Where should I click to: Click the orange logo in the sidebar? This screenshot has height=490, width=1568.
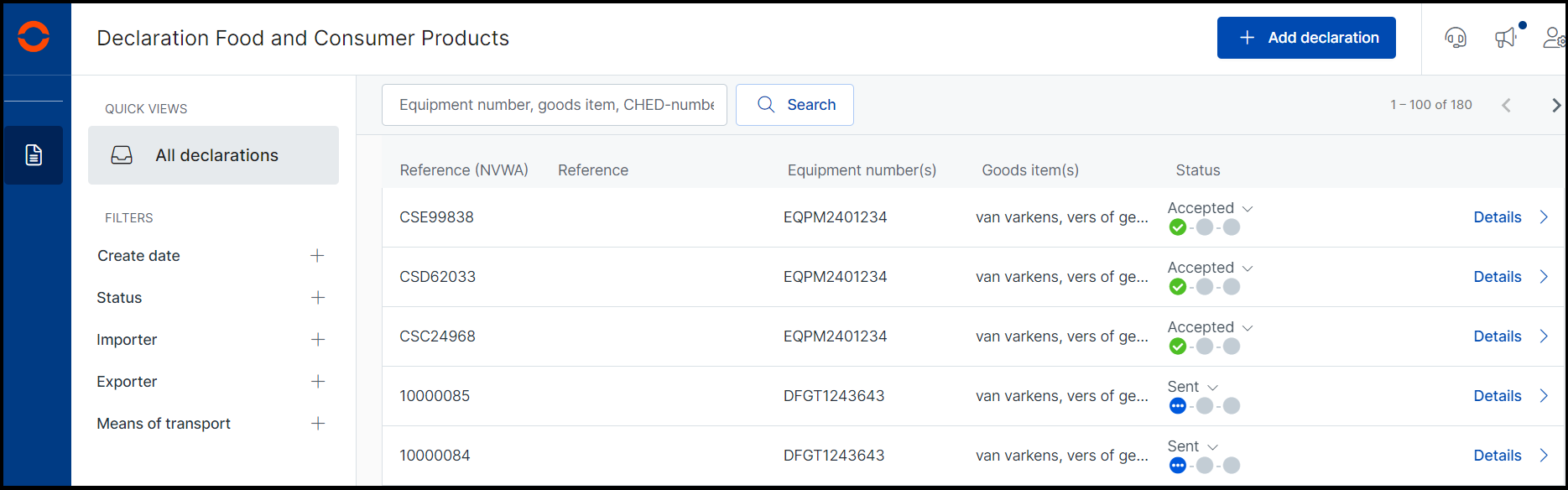[34, 37]
